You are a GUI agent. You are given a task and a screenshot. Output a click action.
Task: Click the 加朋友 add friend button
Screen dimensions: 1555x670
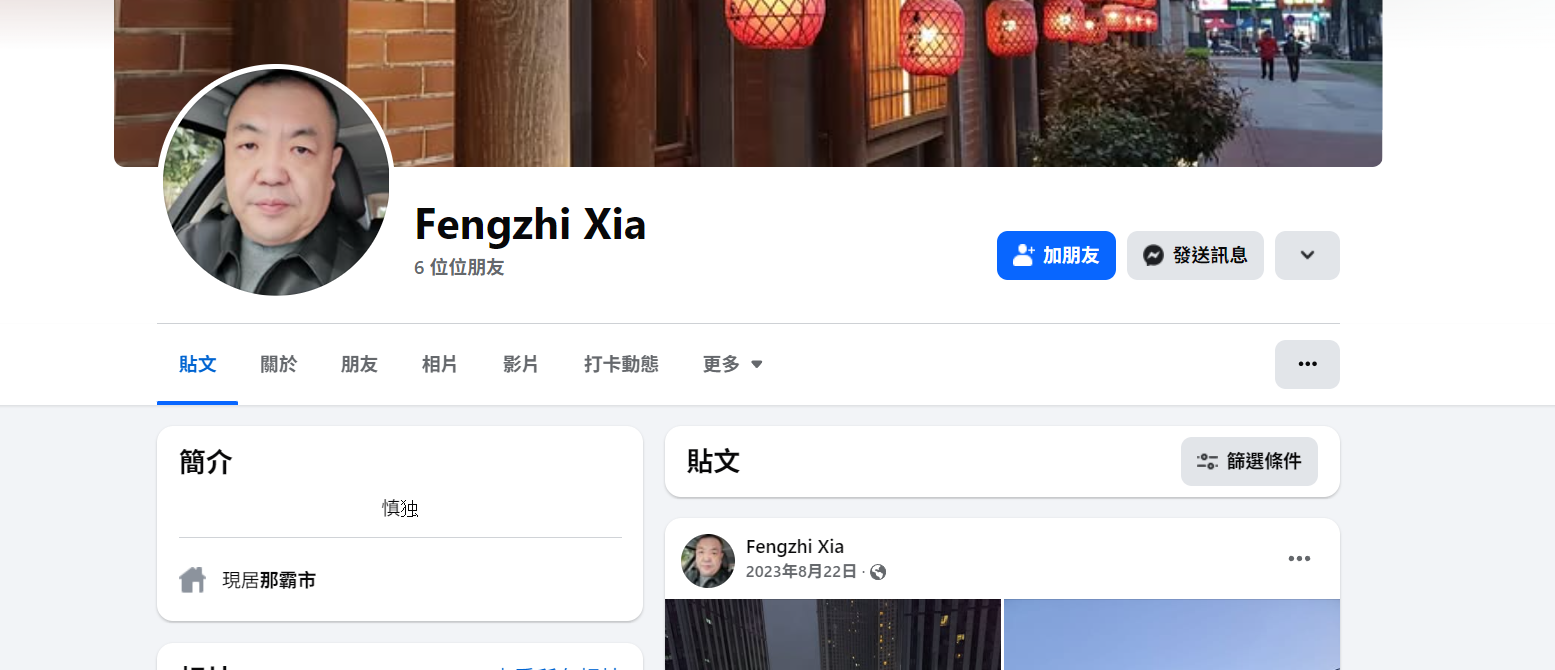[x=1056, y=255]
